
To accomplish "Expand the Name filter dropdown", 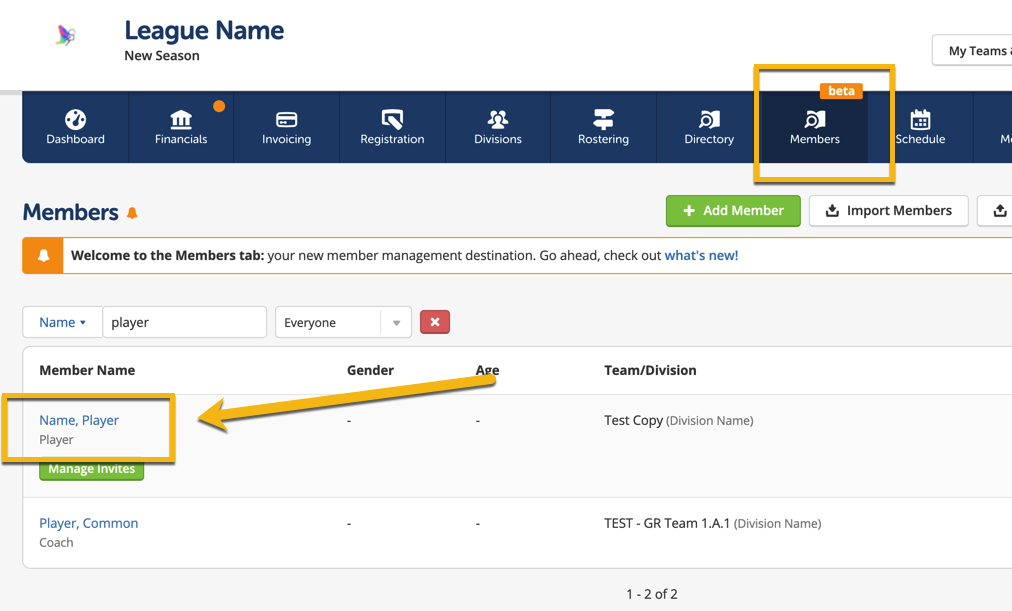I will [62, 322].
